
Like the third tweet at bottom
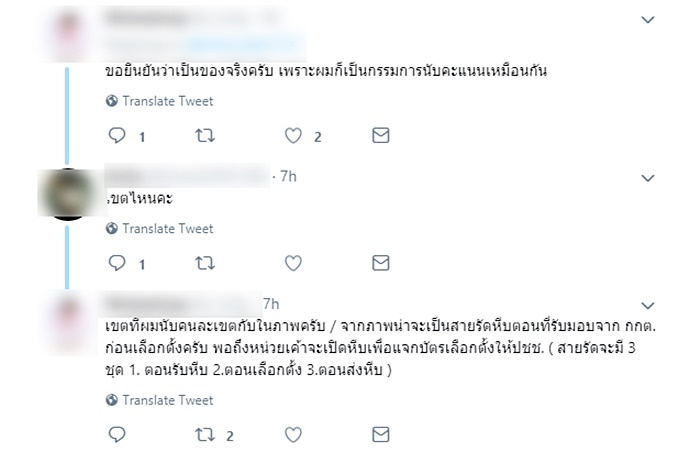[x=293, y=435]
